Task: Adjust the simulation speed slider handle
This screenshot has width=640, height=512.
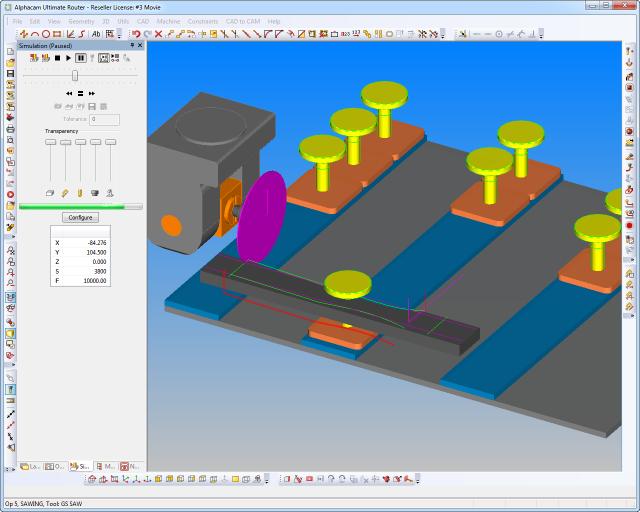Action: (75, 76)
